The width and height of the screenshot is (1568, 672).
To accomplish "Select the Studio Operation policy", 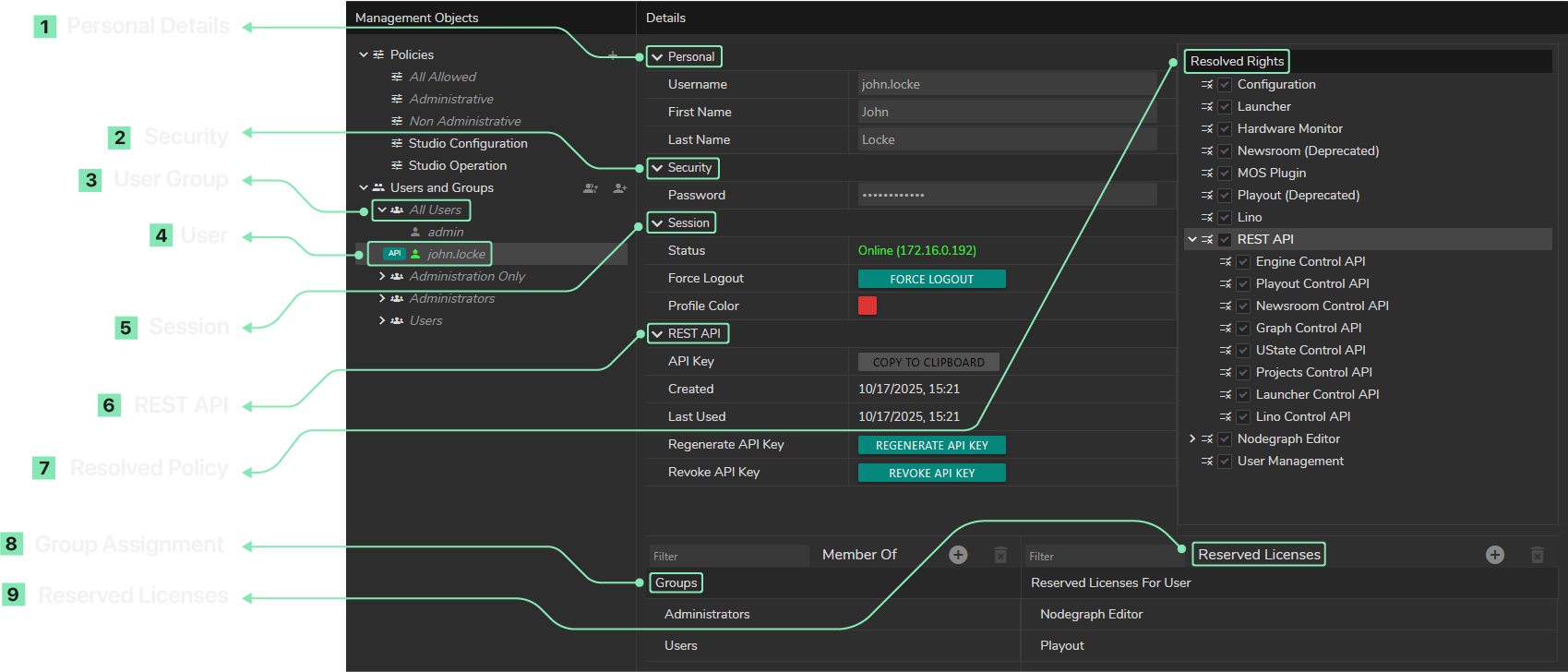I will (x=457, y=166).
